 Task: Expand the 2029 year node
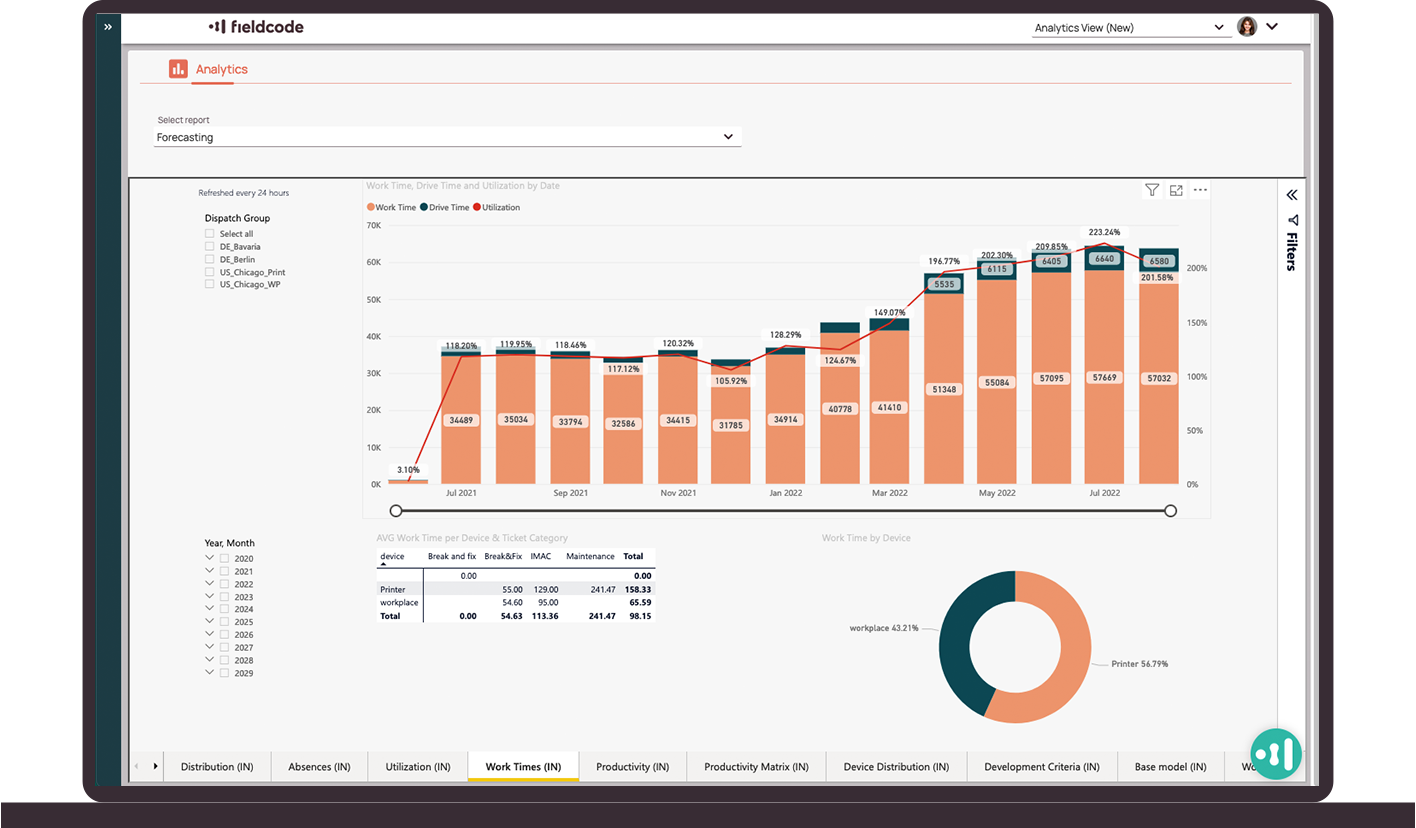coord(210,673)
